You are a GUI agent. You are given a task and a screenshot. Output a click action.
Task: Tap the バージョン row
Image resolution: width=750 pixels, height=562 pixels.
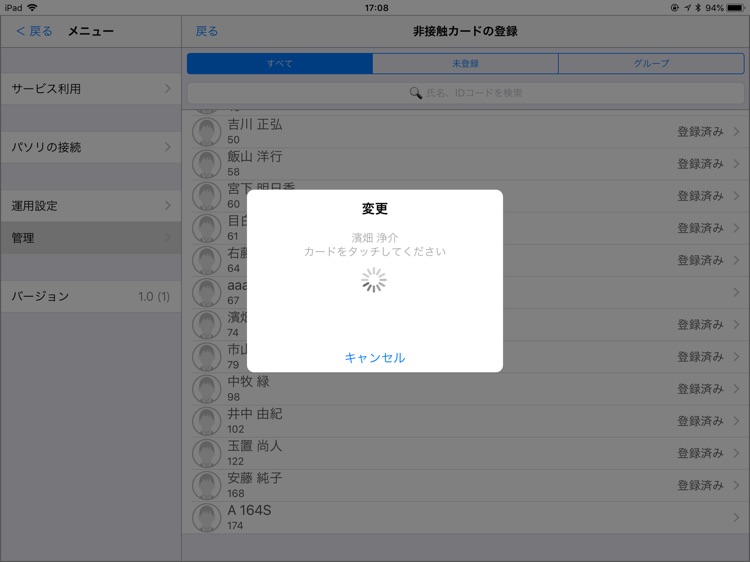click(91, 297)
